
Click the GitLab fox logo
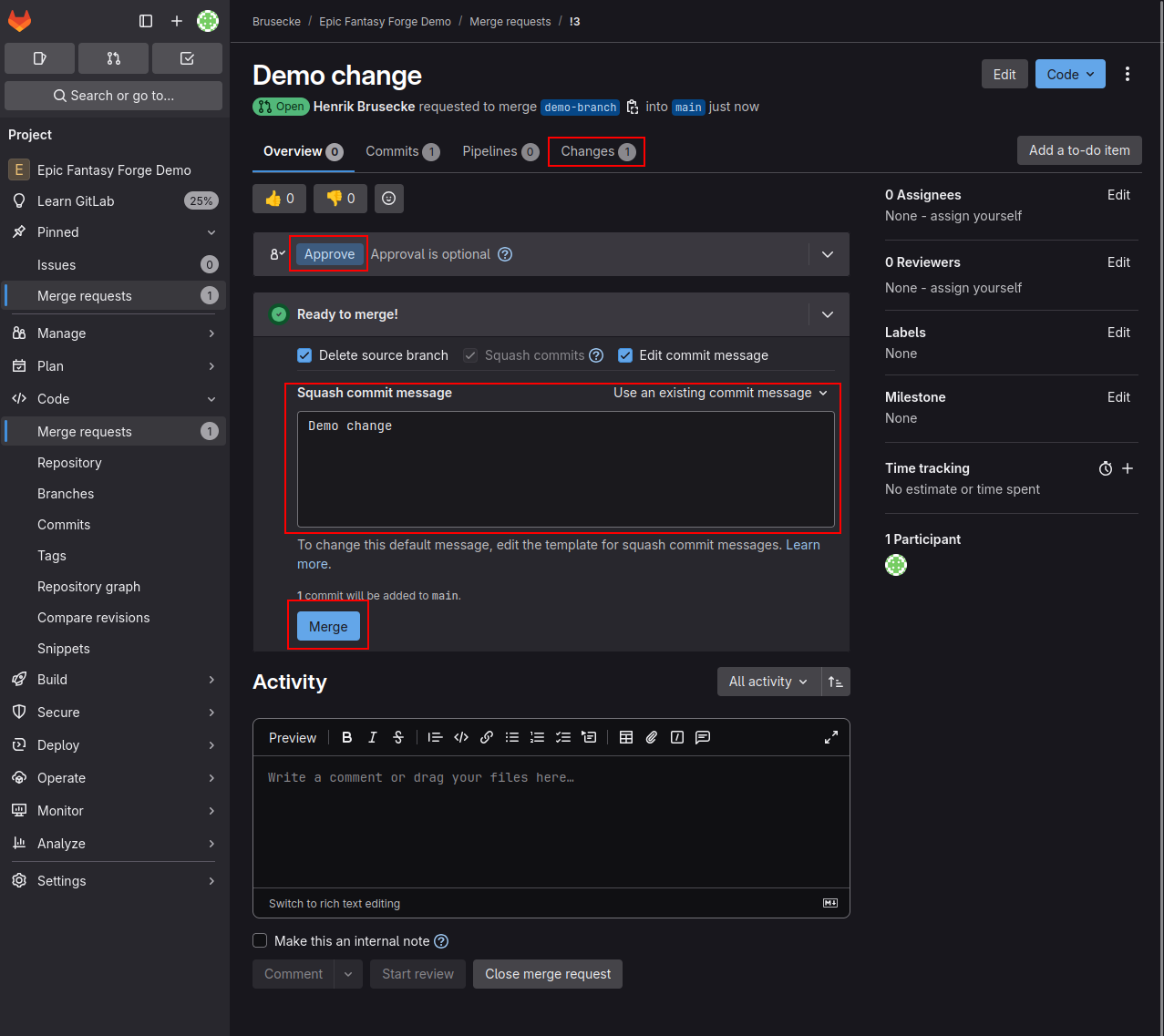pyautogui.click(x=19, y=20)
